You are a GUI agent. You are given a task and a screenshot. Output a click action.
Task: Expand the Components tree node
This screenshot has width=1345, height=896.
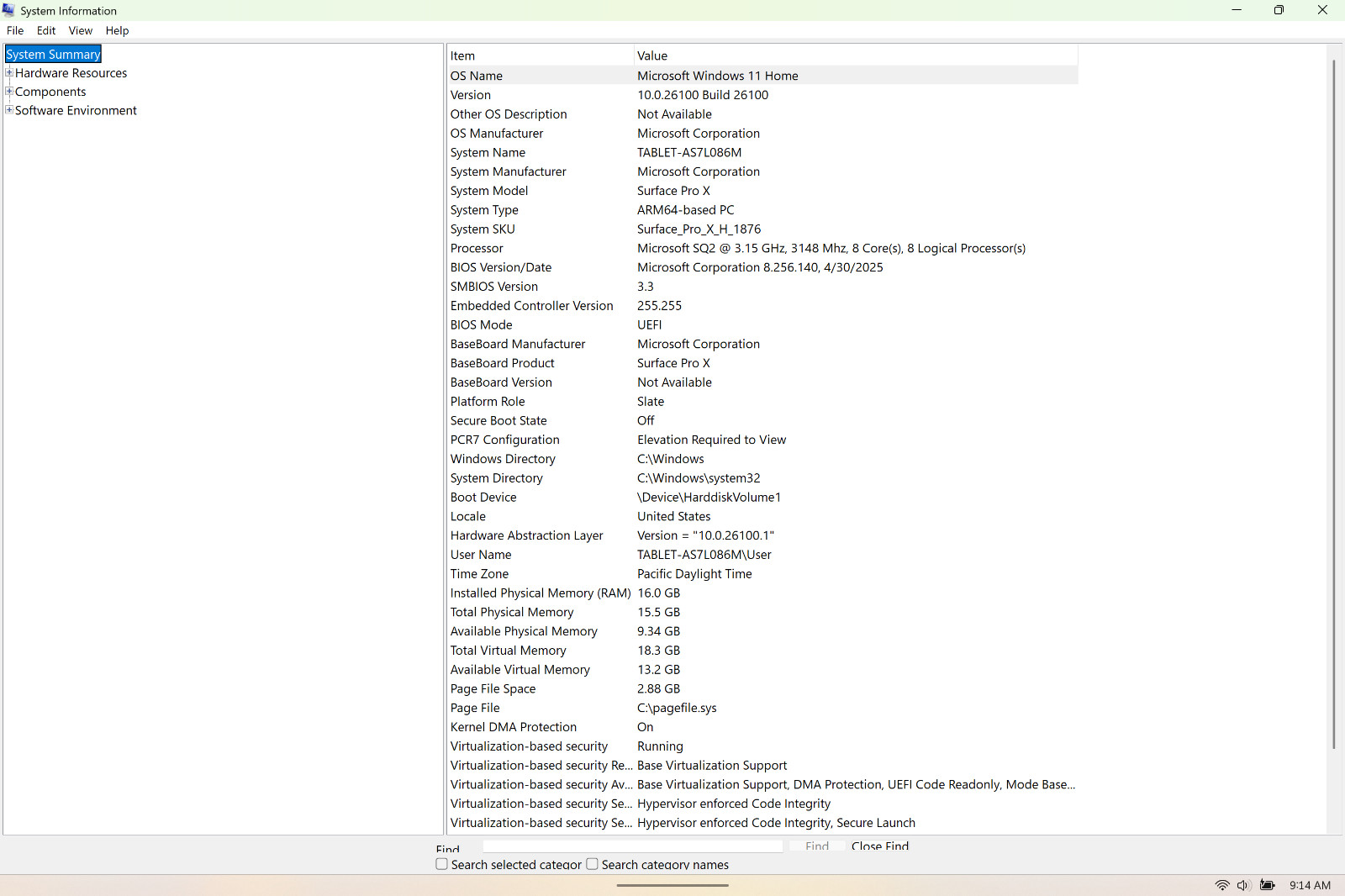[9, 91]
